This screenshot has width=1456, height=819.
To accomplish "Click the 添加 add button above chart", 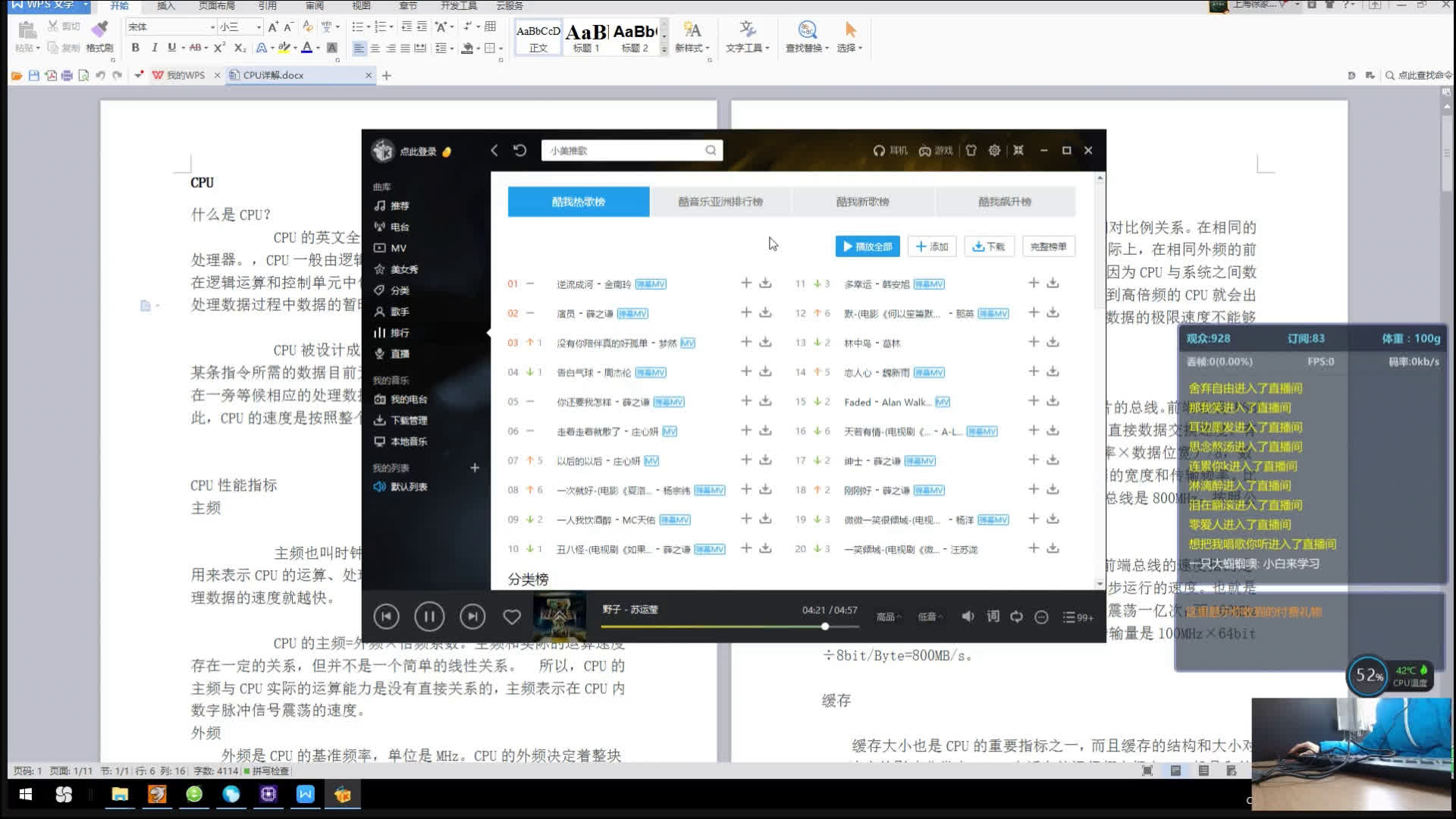I will tap(932, 246).
